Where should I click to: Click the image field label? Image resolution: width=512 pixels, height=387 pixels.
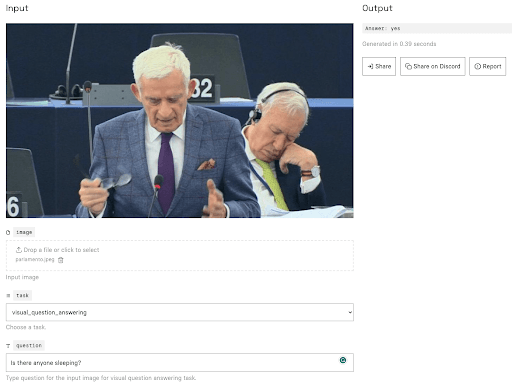(24, 232)
